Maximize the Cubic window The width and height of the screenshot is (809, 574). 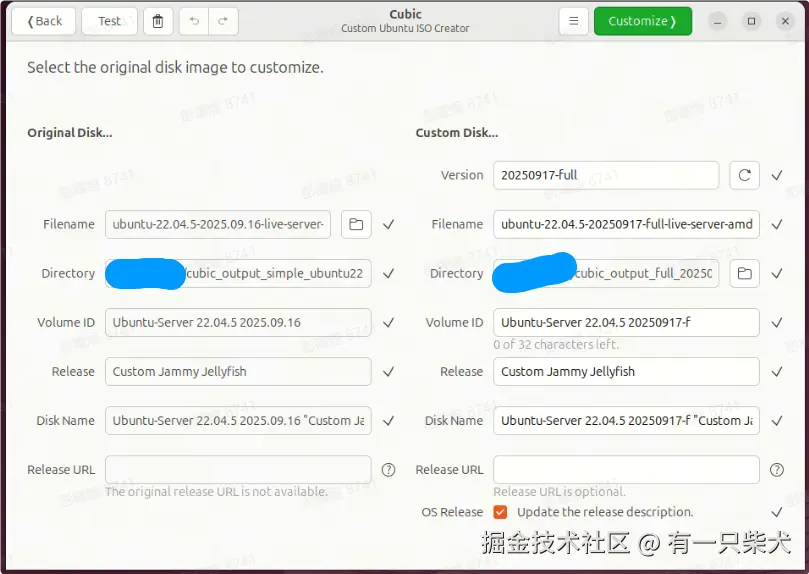pos(751,21)
